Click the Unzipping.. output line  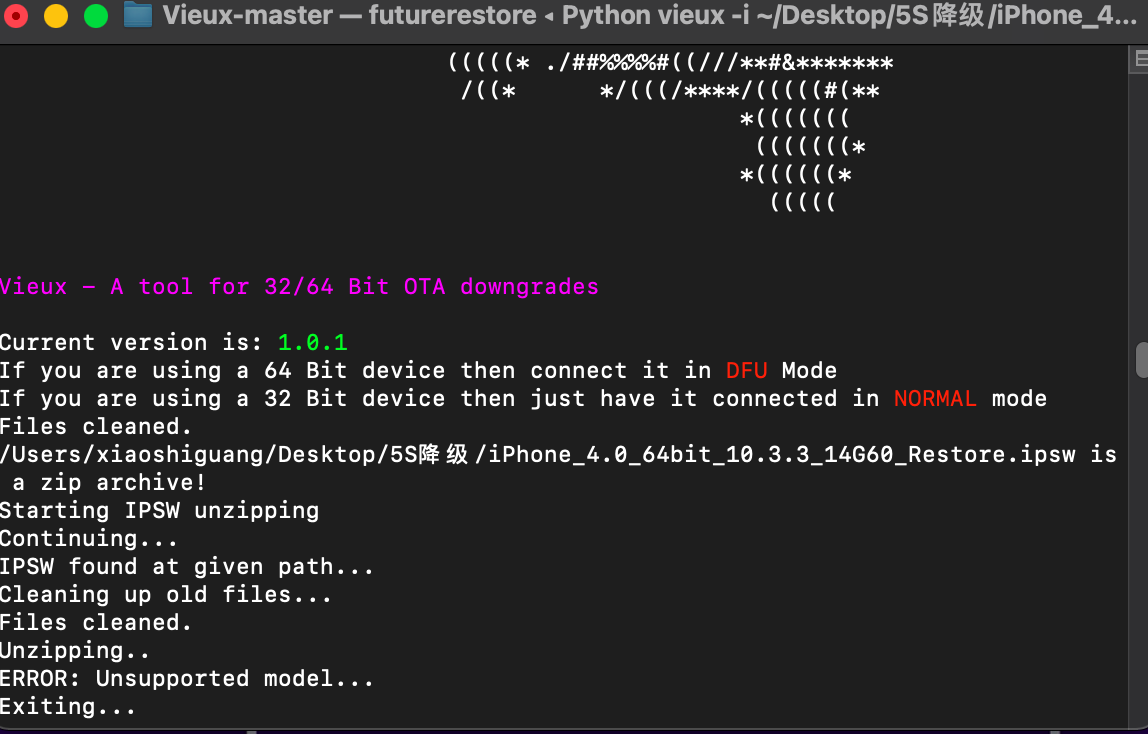tap(75, 651)
